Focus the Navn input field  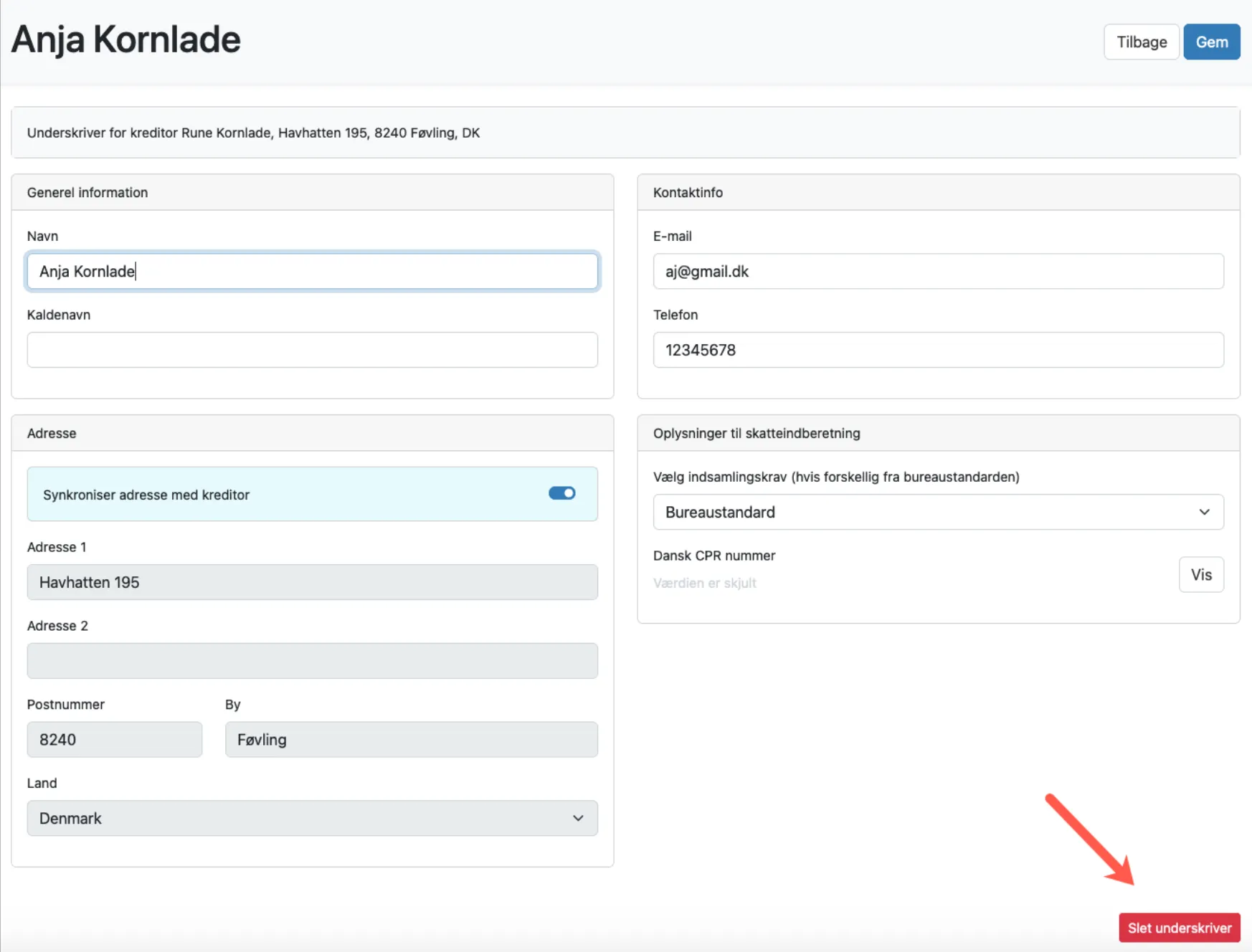coord(312,272)
